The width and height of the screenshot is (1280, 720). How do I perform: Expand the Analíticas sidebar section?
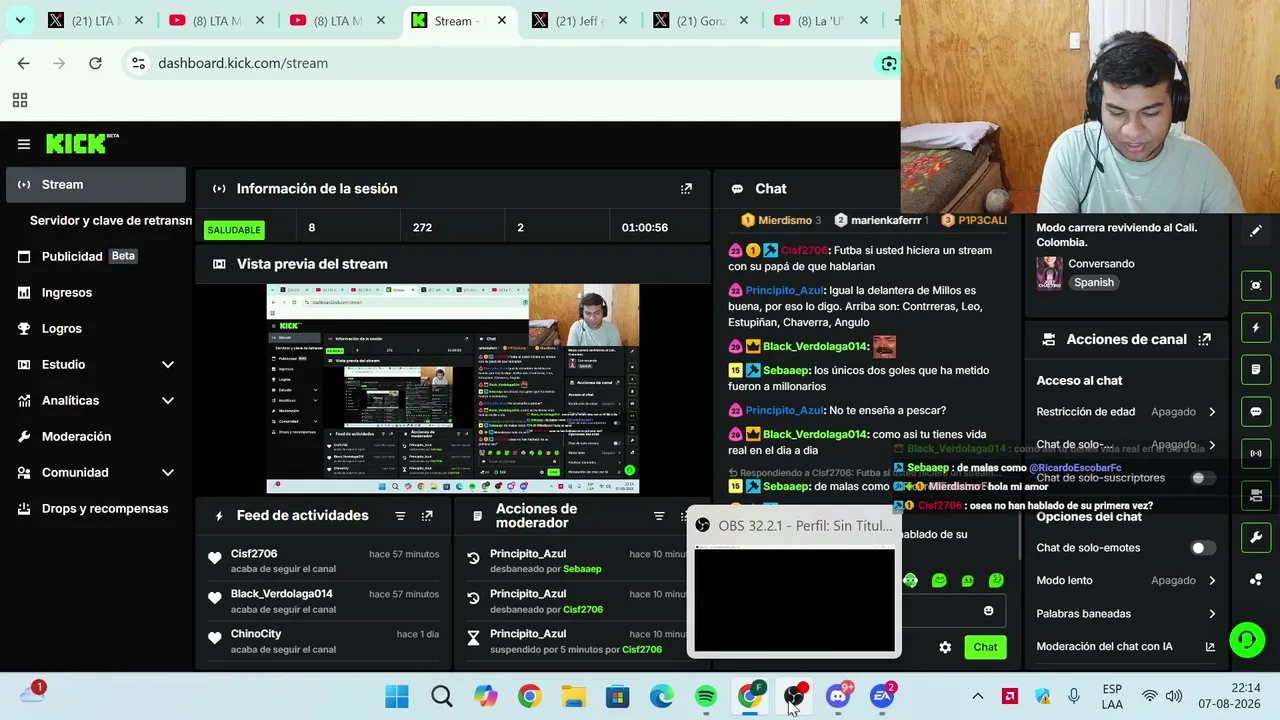click(96, 401)
